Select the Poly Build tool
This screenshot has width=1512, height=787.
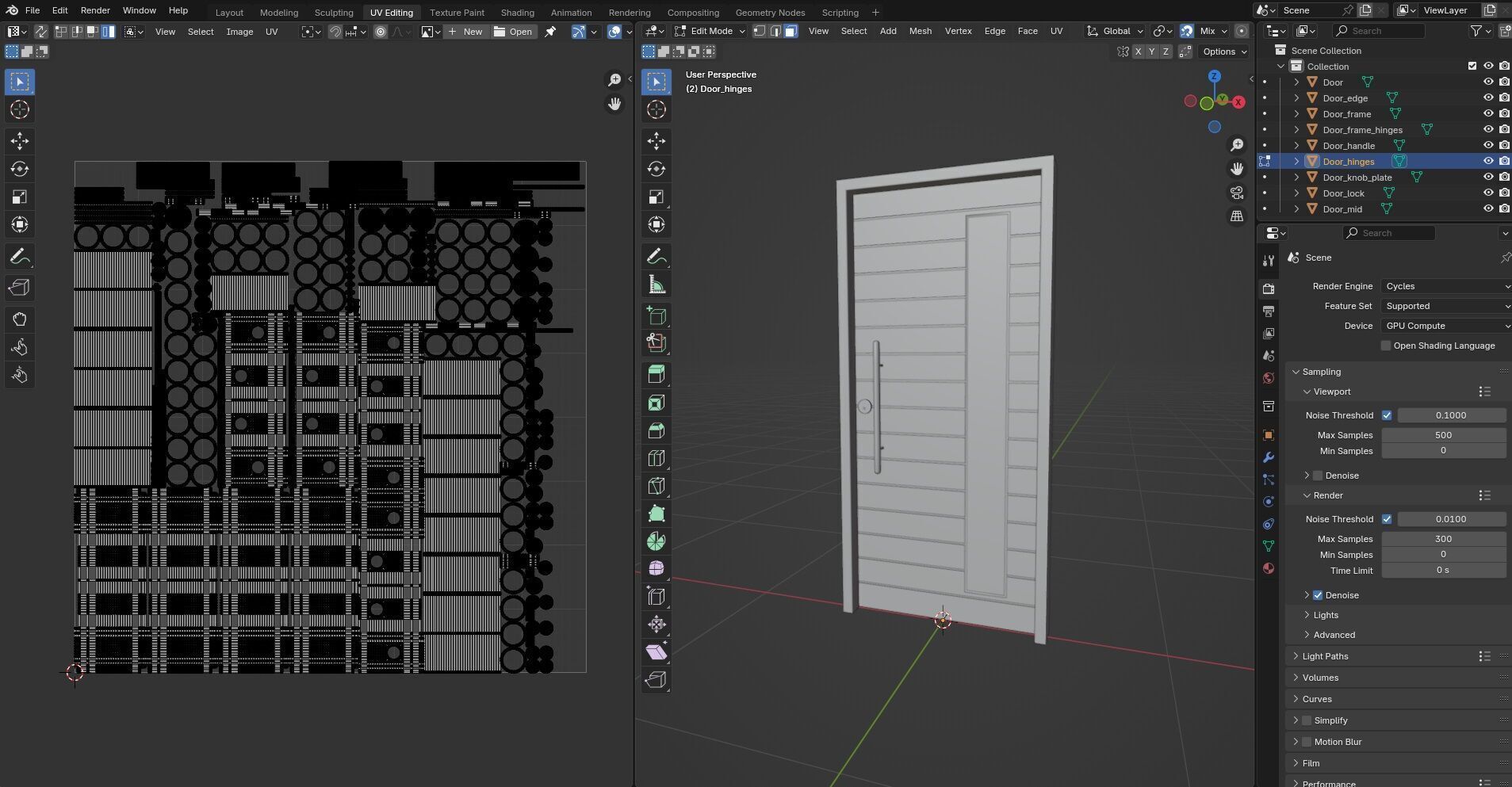656,514
